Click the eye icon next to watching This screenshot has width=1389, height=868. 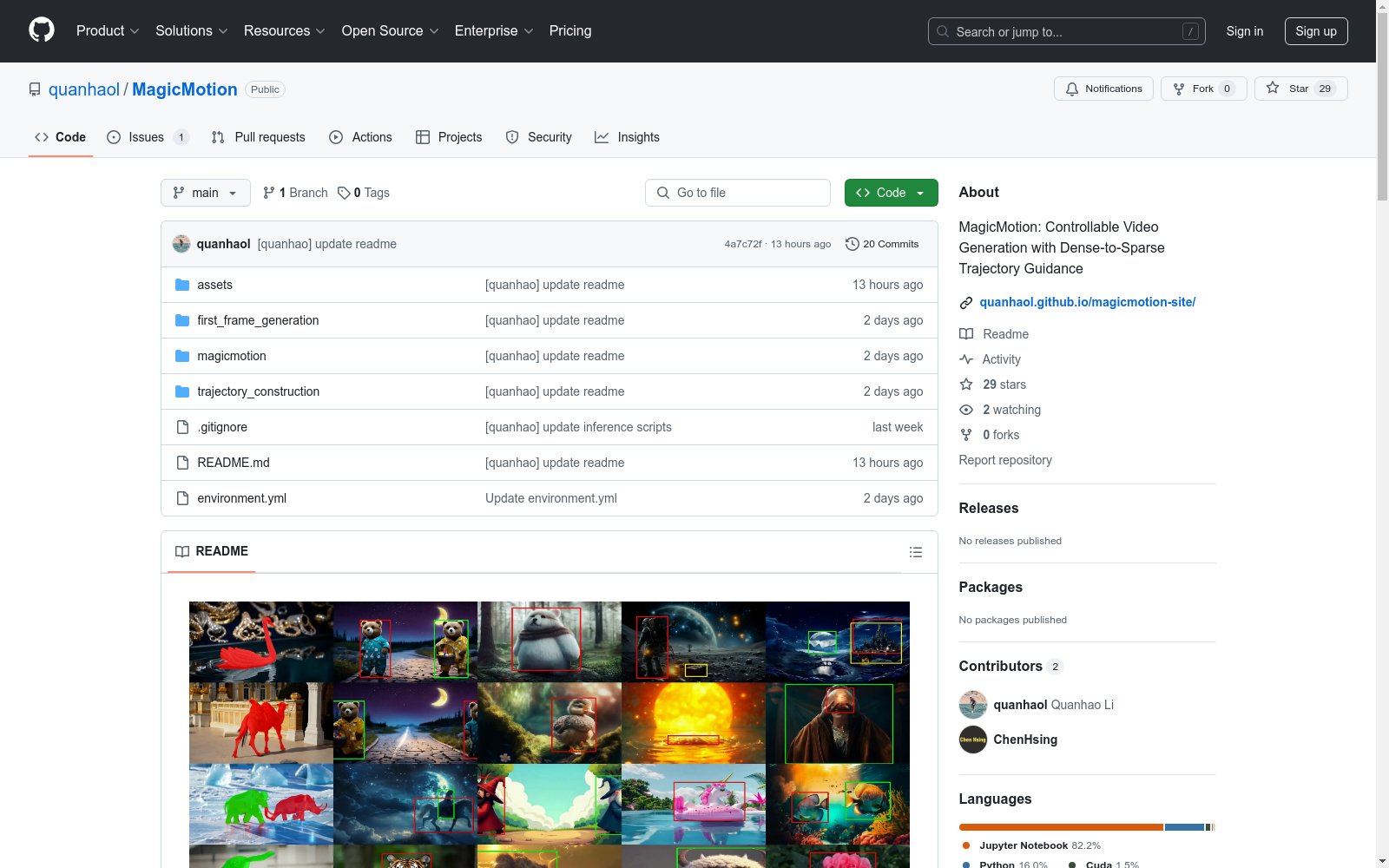pos(966,410)
